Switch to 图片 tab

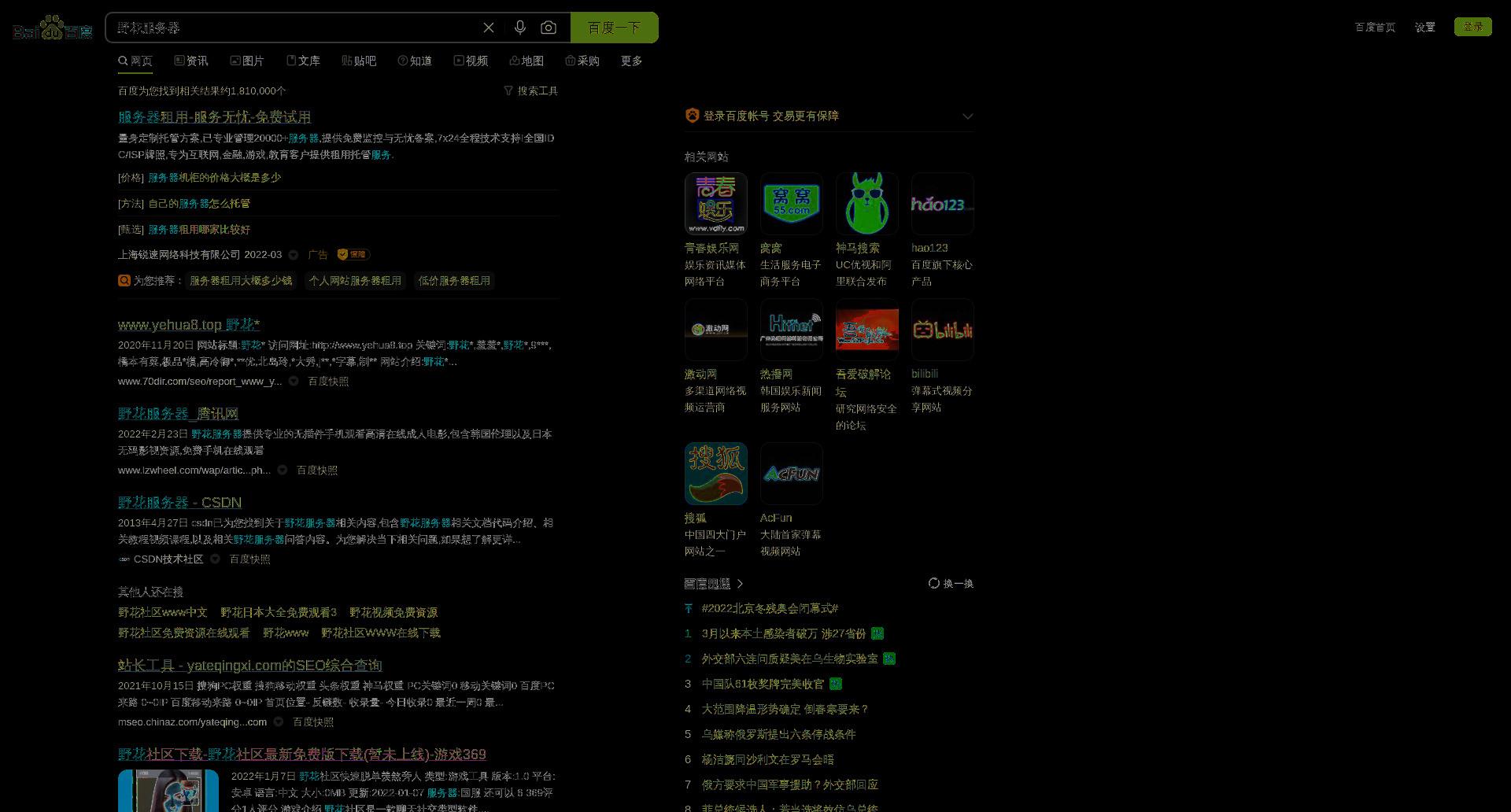click(247, 61)
